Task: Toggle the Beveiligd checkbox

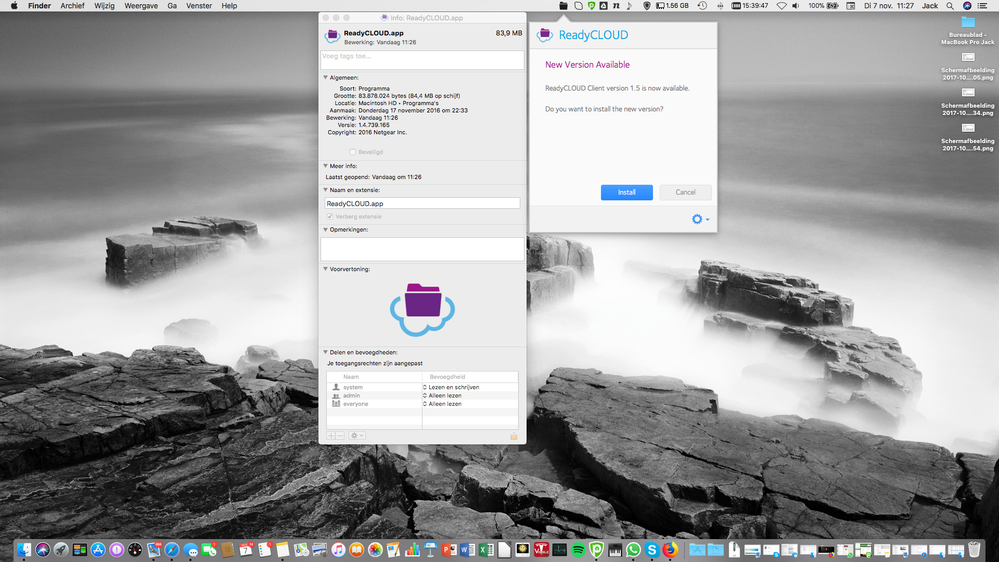Action: click(x=352, y=152)
